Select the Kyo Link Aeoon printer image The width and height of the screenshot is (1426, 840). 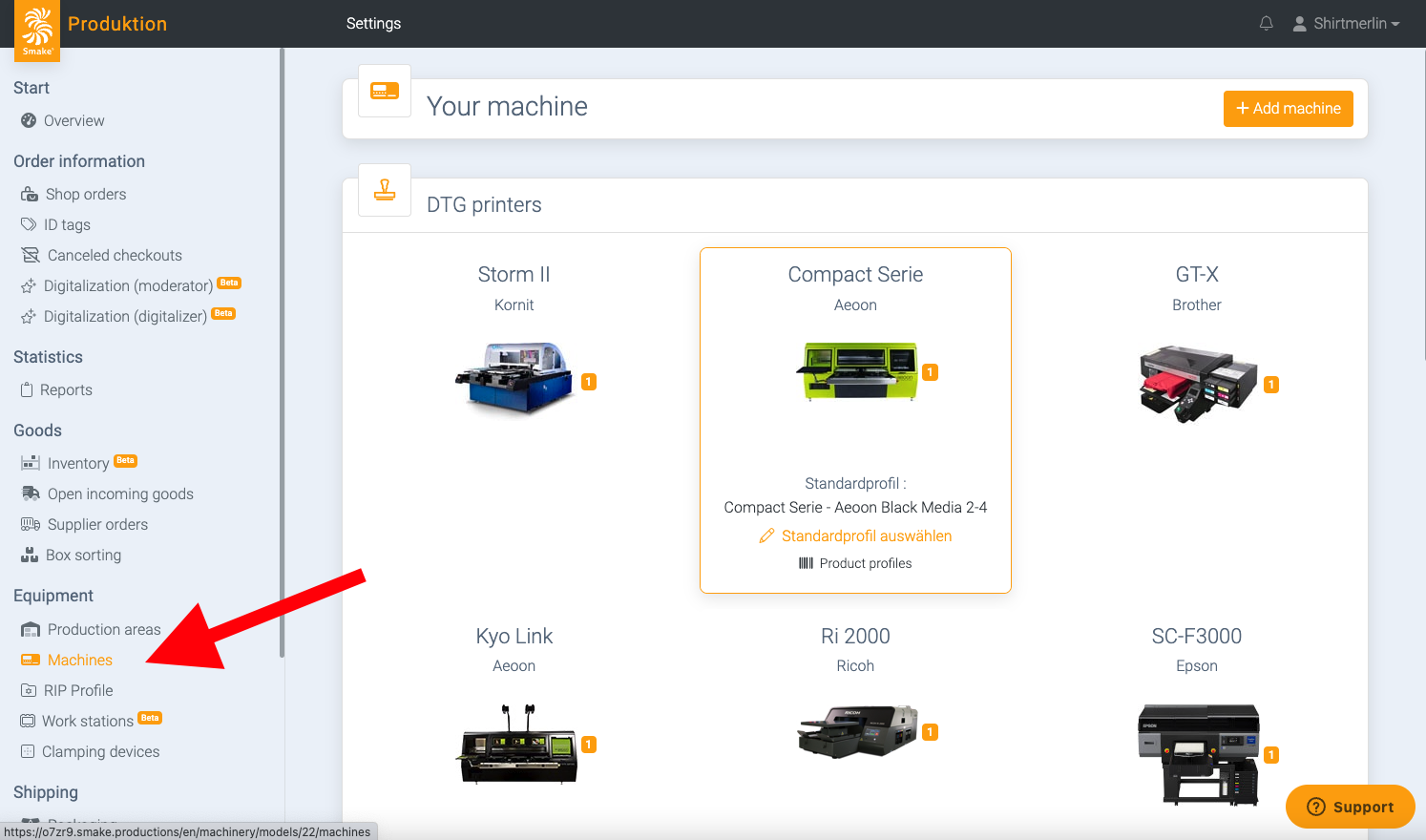click(518, 744)
